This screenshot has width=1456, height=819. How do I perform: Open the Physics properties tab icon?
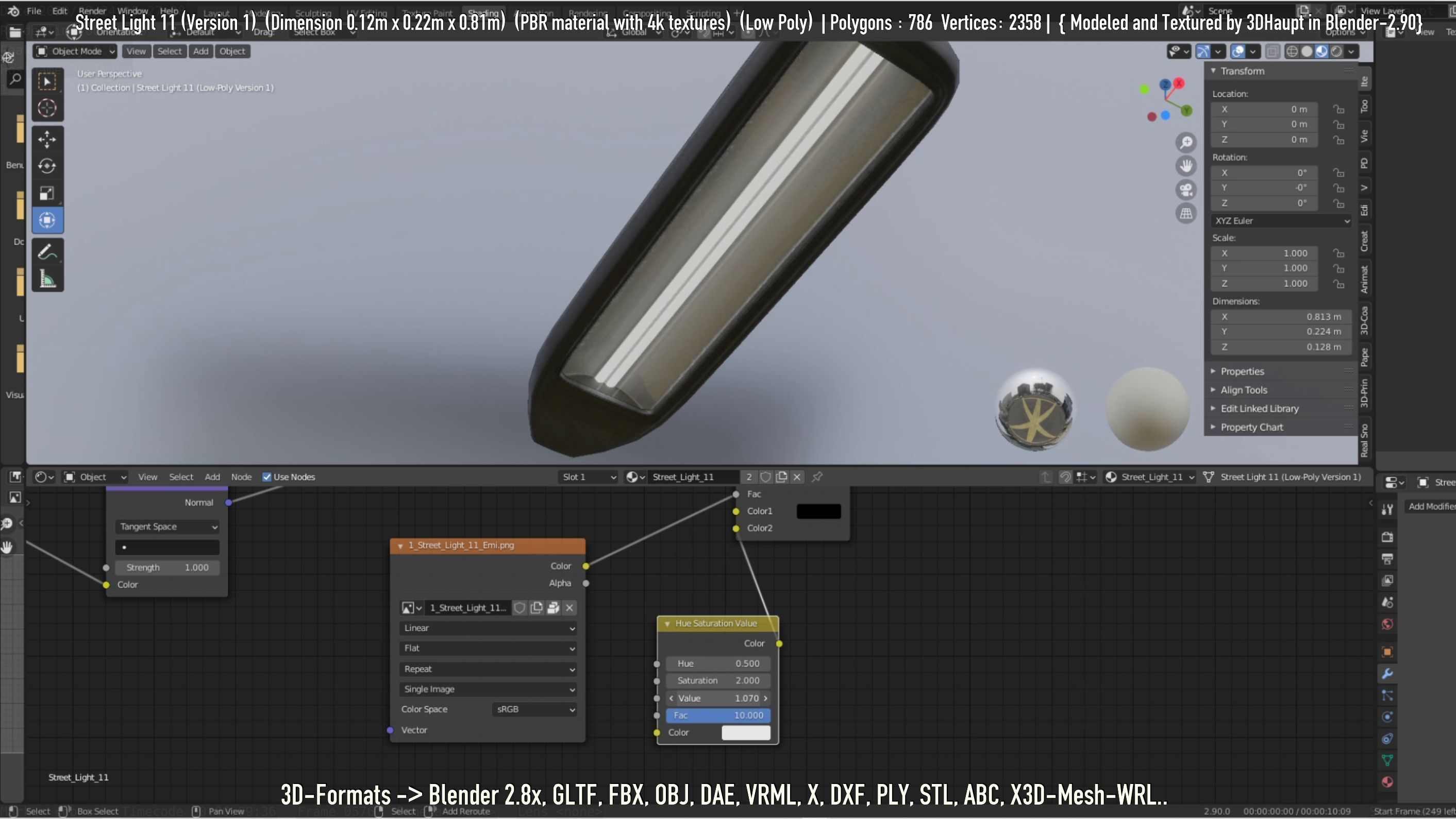[x=1387, y=718]
